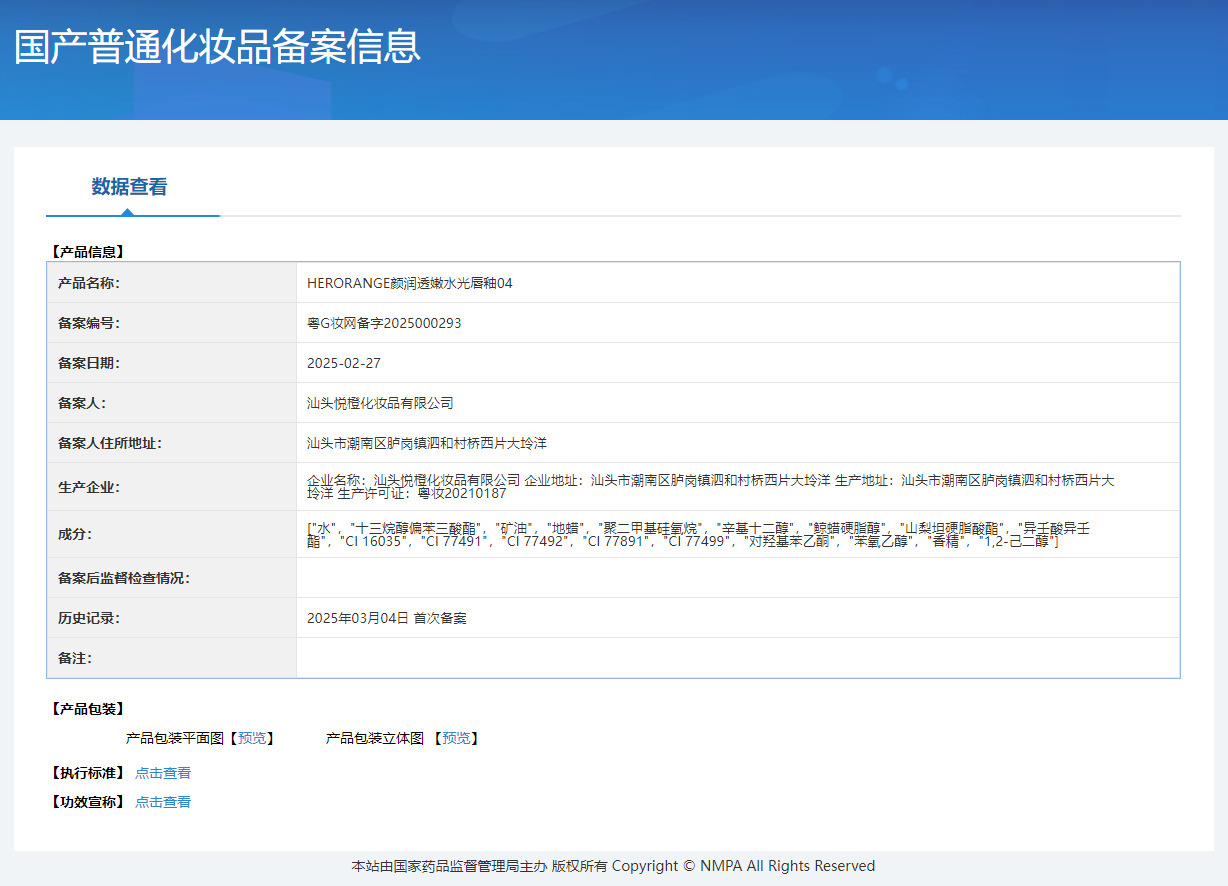The height and width of the screenshot is (886, 1228).
Task: Click the 备案人 value 汕头悦橙化妆品有限公司
Action: pyautogui.click(x=380, y=403)
